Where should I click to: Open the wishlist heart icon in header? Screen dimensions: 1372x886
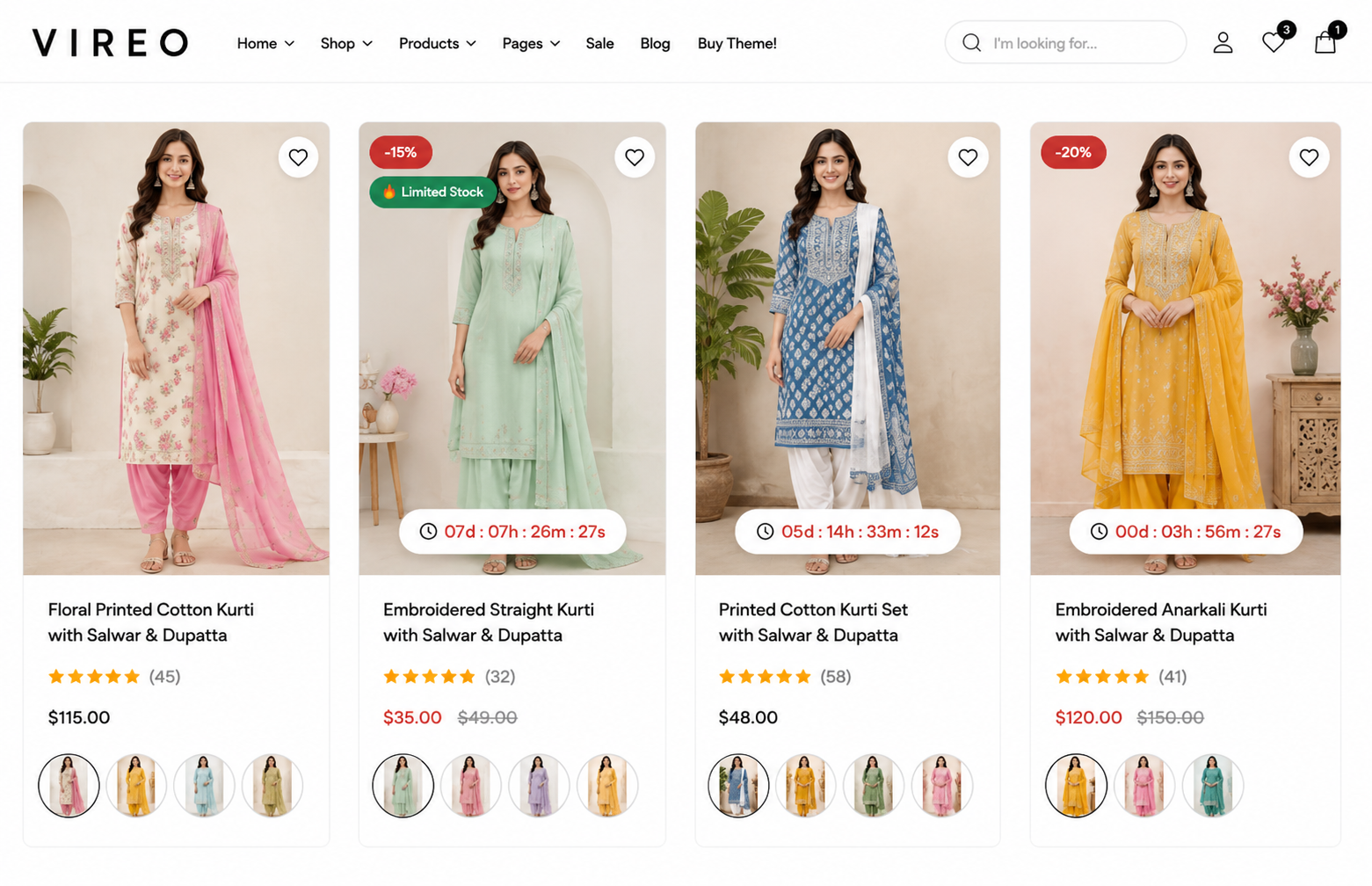1274,42
